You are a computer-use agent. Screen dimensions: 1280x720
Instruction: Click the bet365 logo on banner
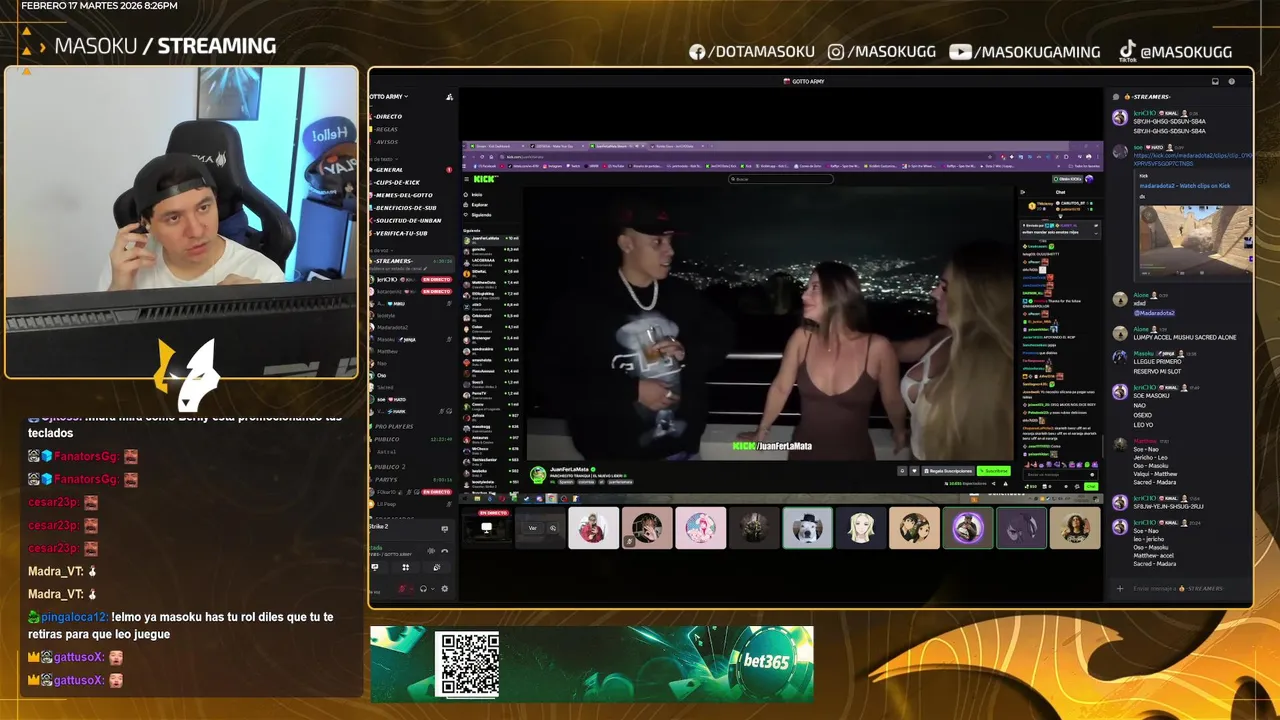coord(766,661)
